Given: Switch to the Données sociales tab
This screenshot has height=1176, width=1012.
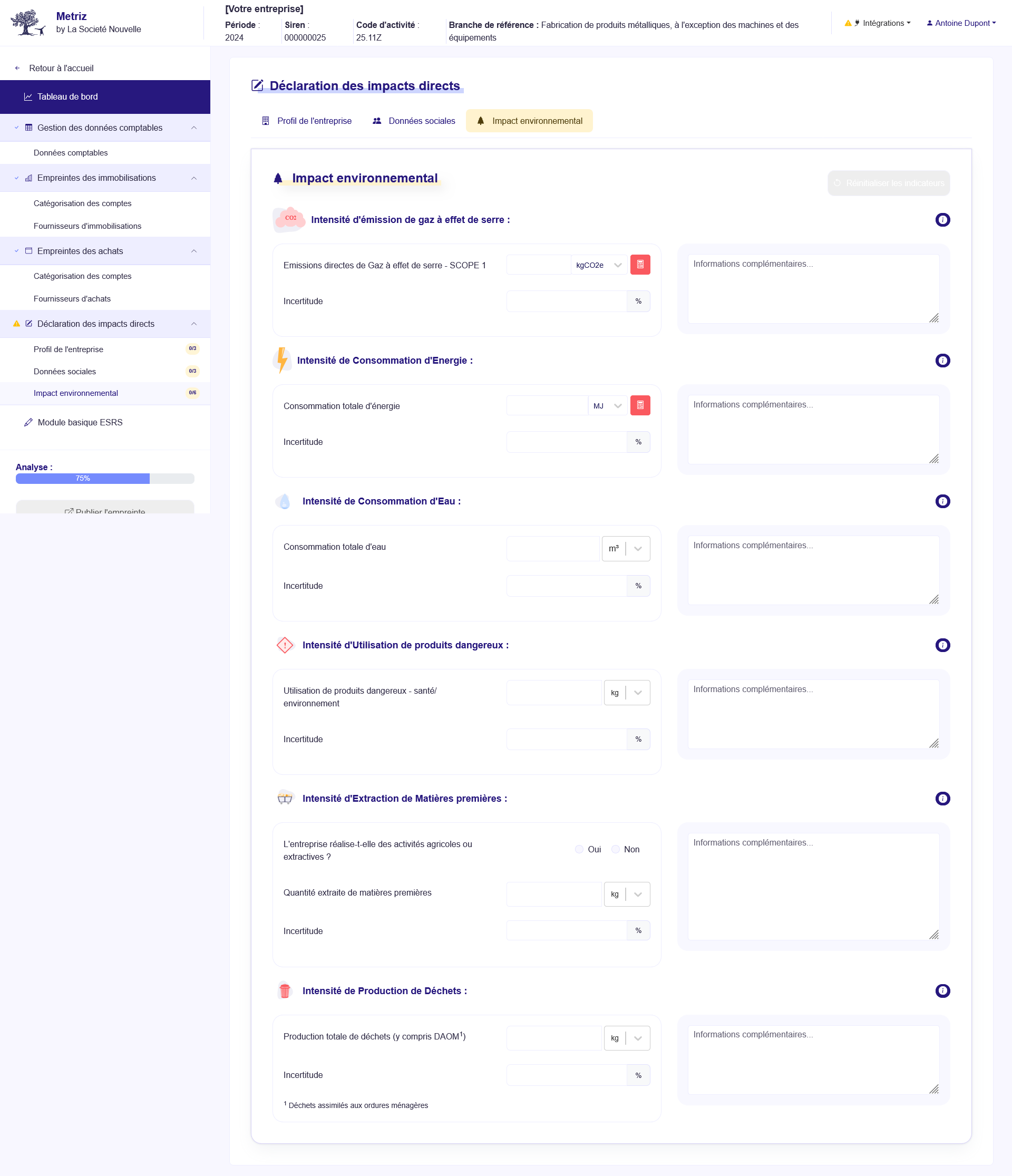Looking at the screenshot, I should click(421, 121).
